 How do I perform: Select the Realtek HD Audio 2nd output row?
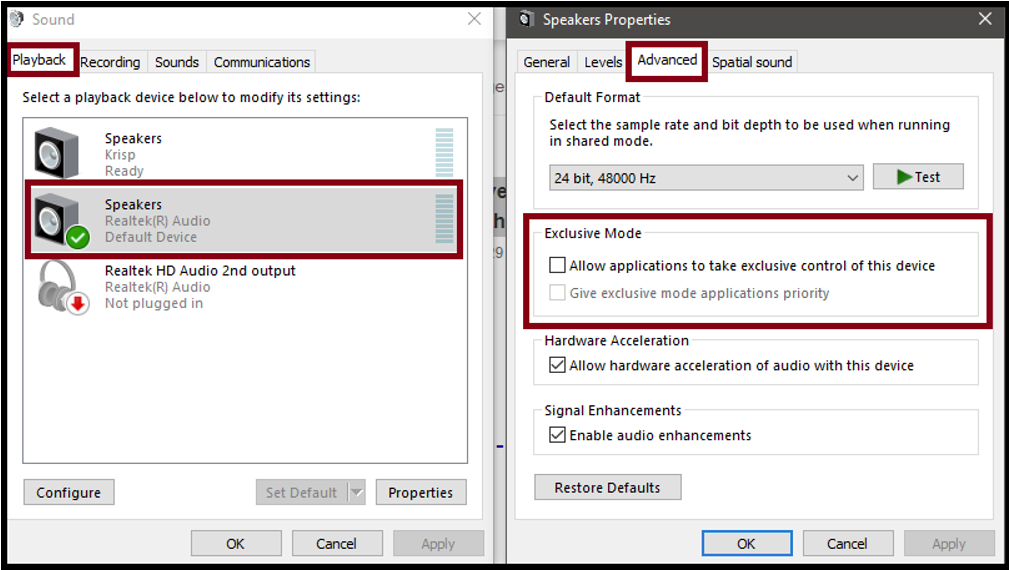click(245, 287)
